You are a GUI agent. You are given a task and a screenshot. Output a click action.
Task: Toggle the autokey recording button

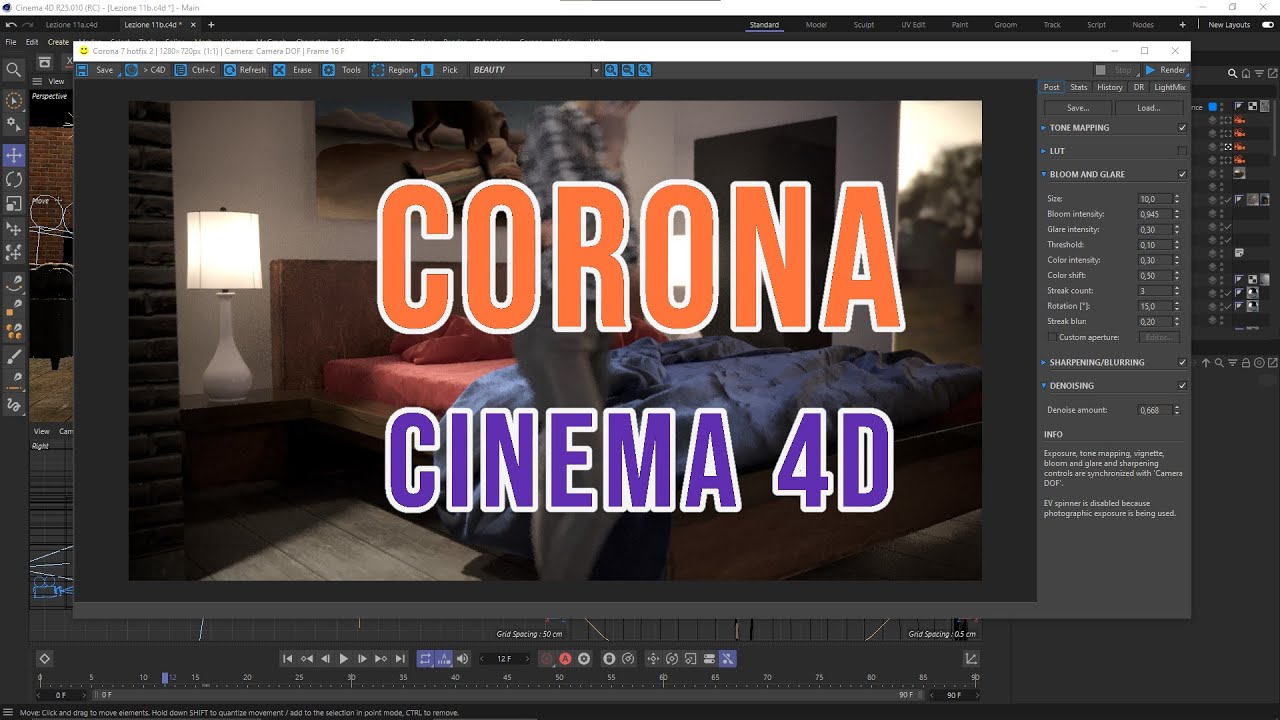coord(565,659)
